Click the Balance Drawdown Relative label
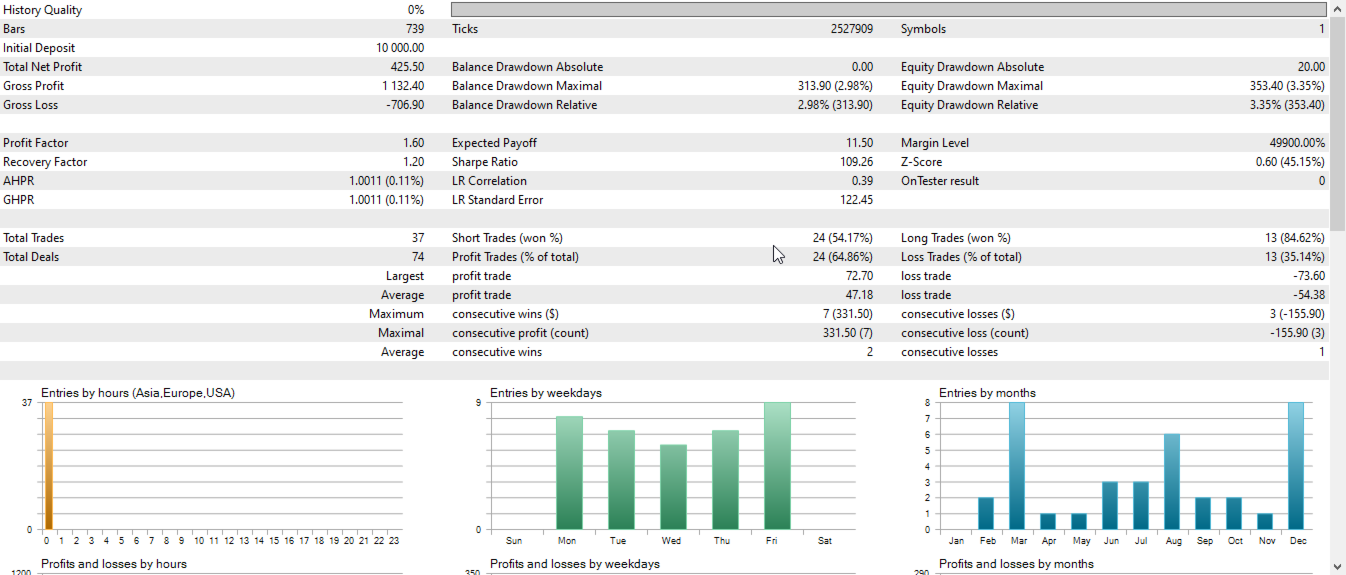This screenshot has width=1346, height=575. [525, 105]
